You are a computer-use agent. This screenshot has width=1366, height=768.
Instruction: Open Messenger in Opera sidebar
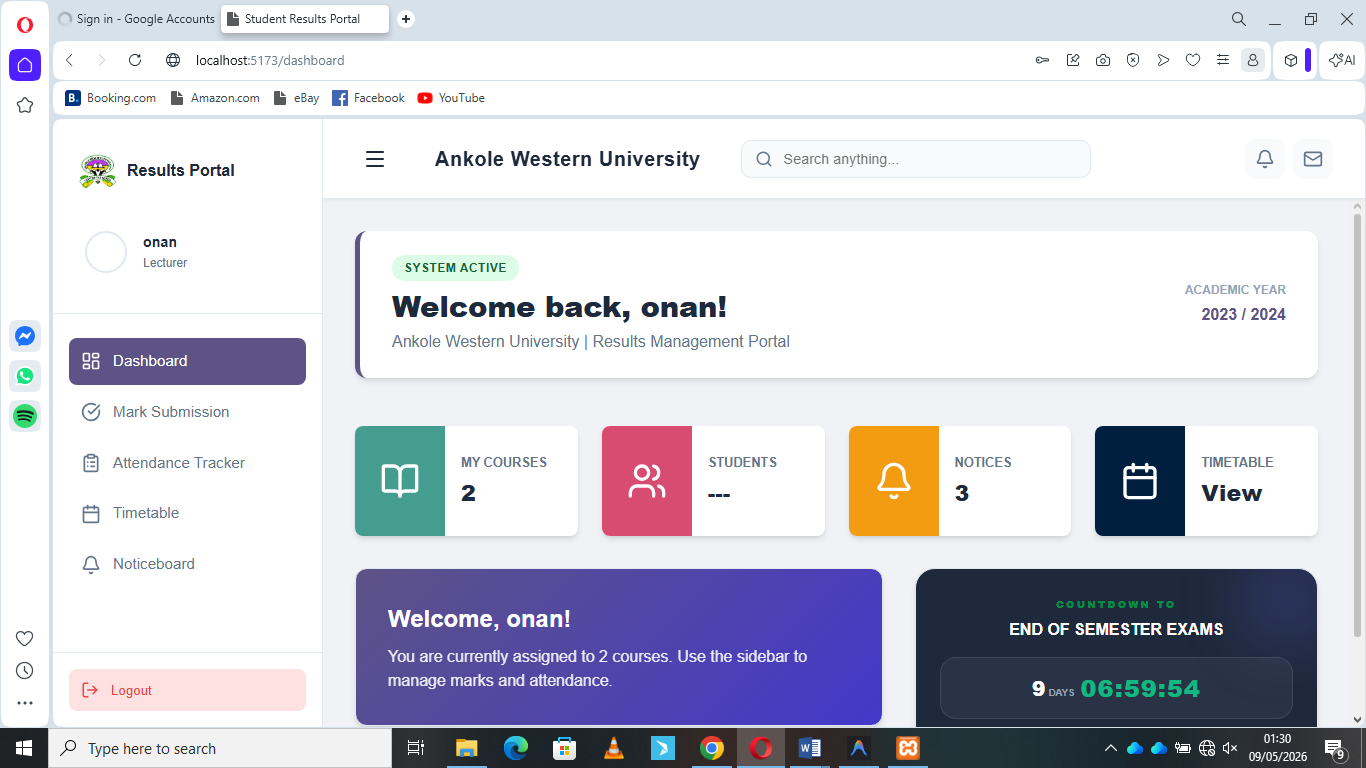[25, 336]
